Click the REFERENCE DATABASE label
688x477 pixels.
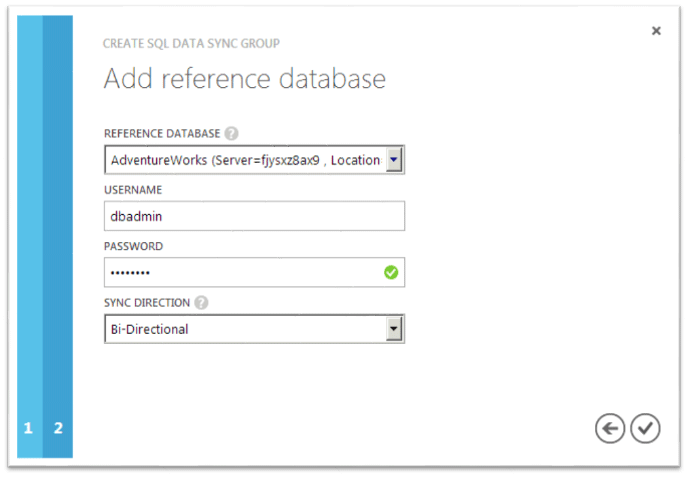(162, 133)
